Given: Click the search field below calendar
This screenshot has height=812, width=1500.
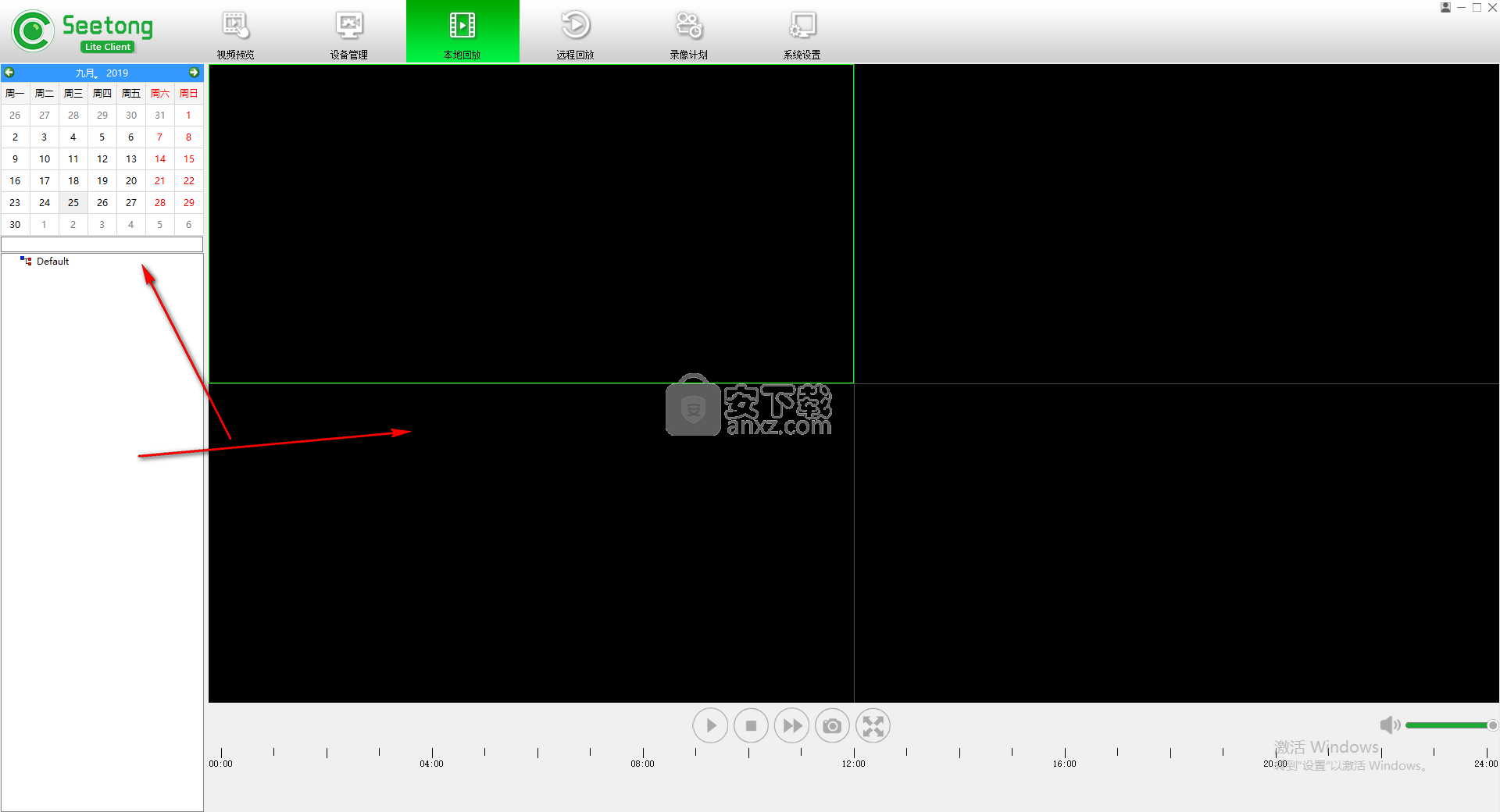Looking at the screenshot, I should point(102,244).
